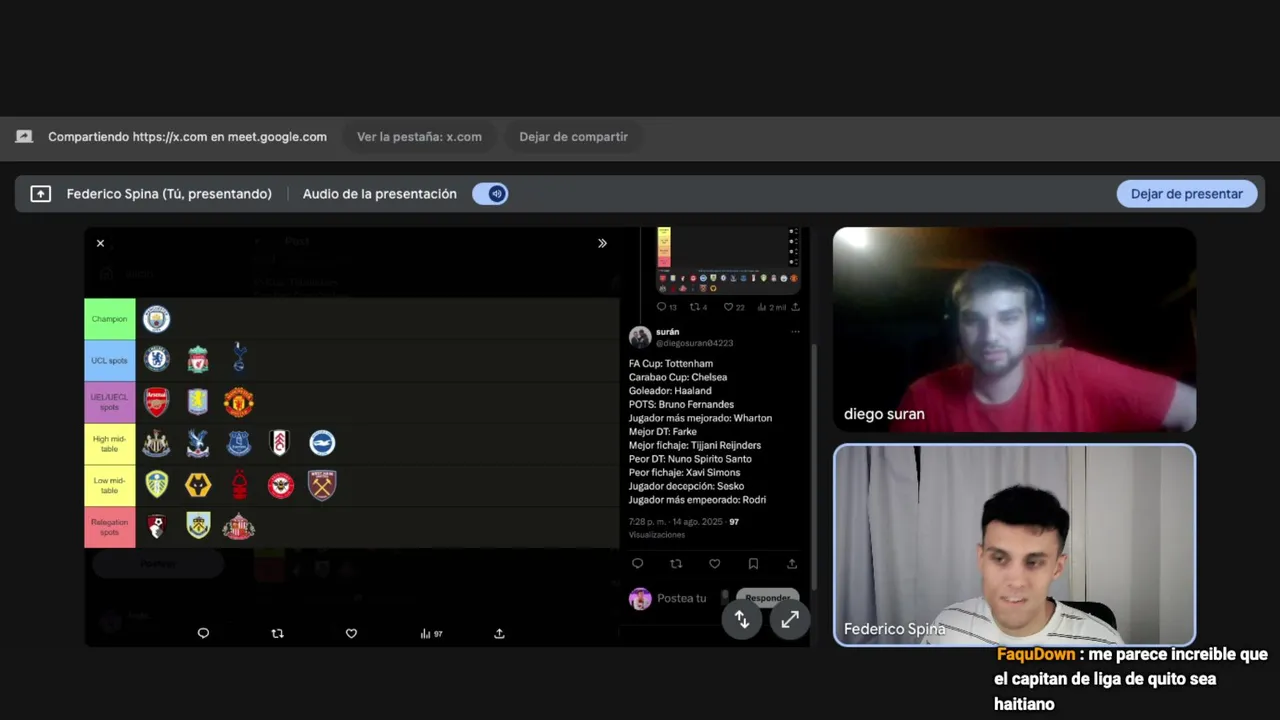Click repost count 4 on the parent post
The image size is (1280, 720).
point(698,307)
